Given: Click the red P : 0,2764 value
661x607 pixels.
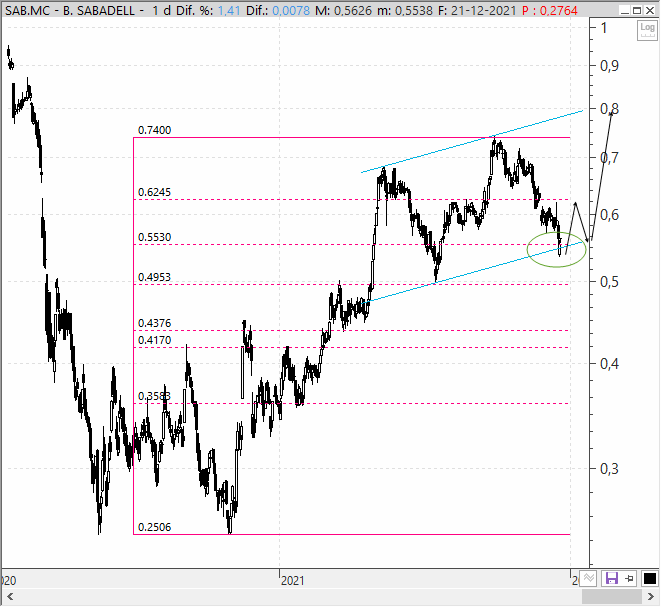Looking at the screenshot, I should (x=550, y=10).
